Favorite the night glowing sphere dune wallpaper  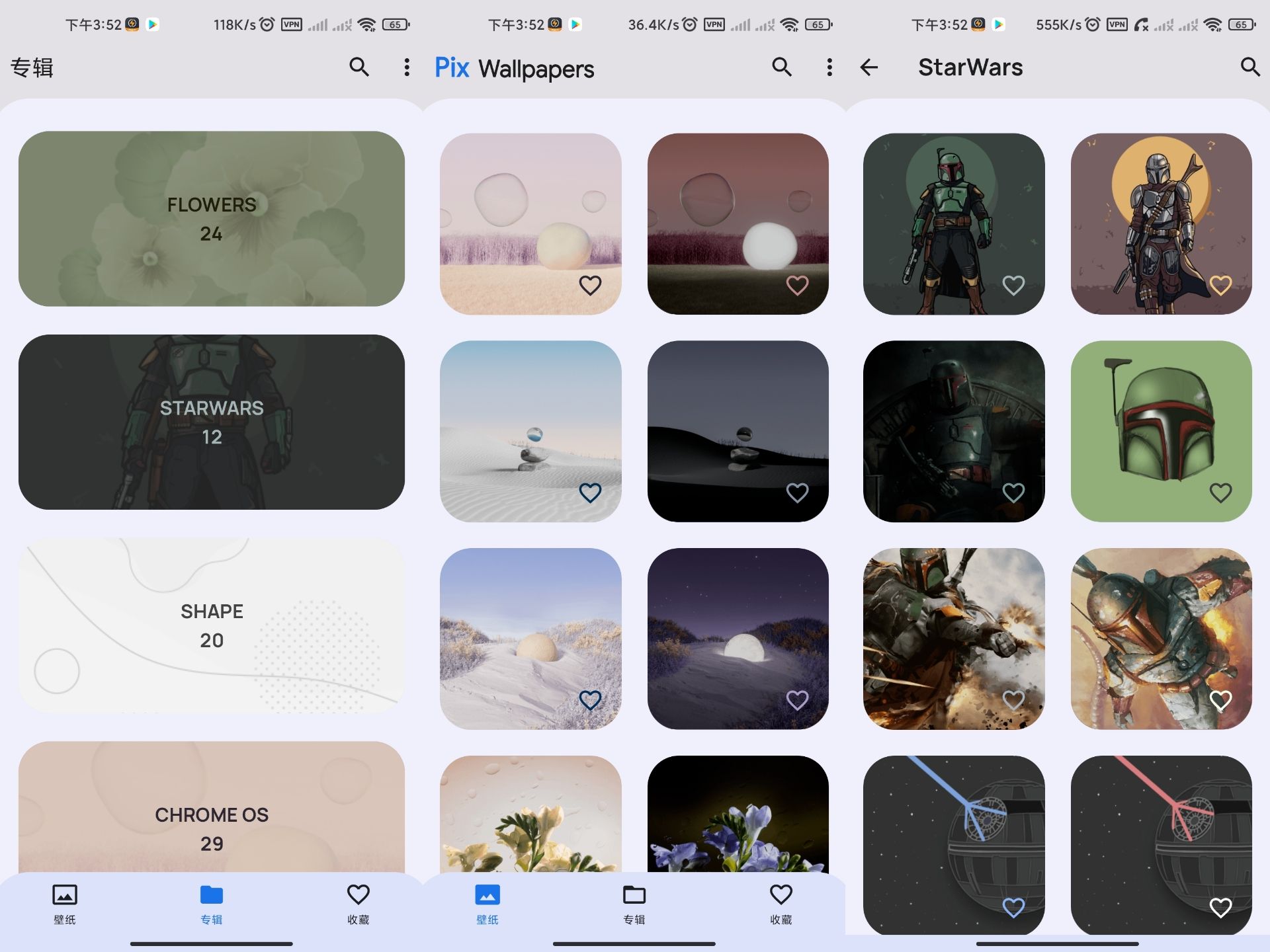pos(797,700)
